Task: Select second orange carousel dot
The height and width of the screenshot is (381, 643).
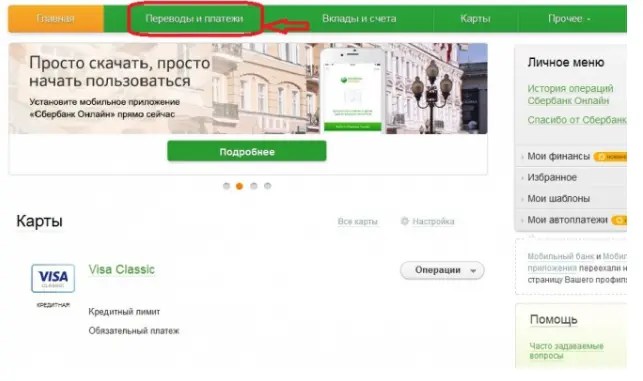Action: pyautogui.click(x=239, y=186)
